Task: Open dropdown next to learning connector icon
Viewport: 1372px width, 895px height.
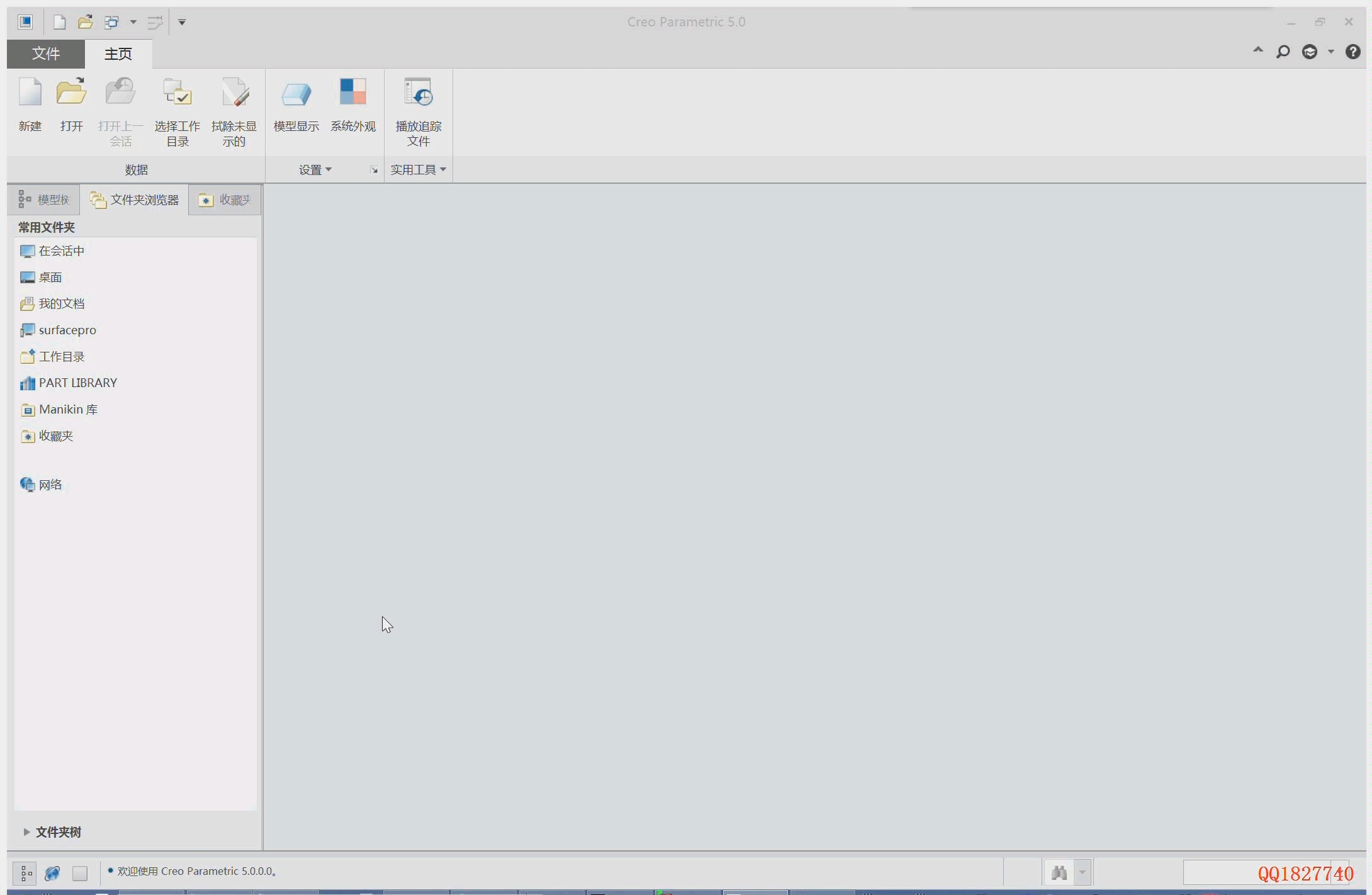Action: (1331, 52)
